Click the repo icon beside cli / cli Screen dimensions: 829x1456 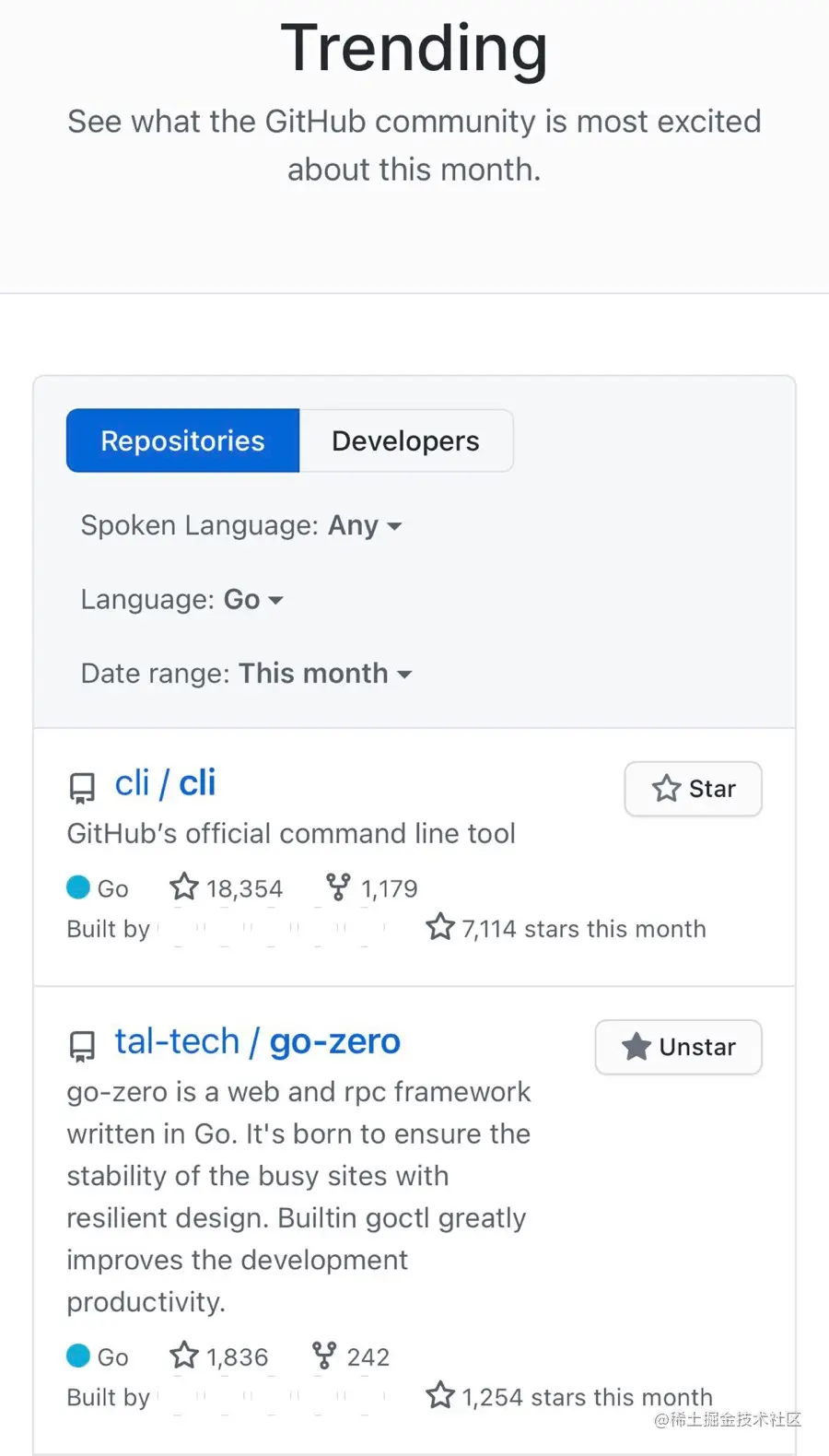[82, 787]
